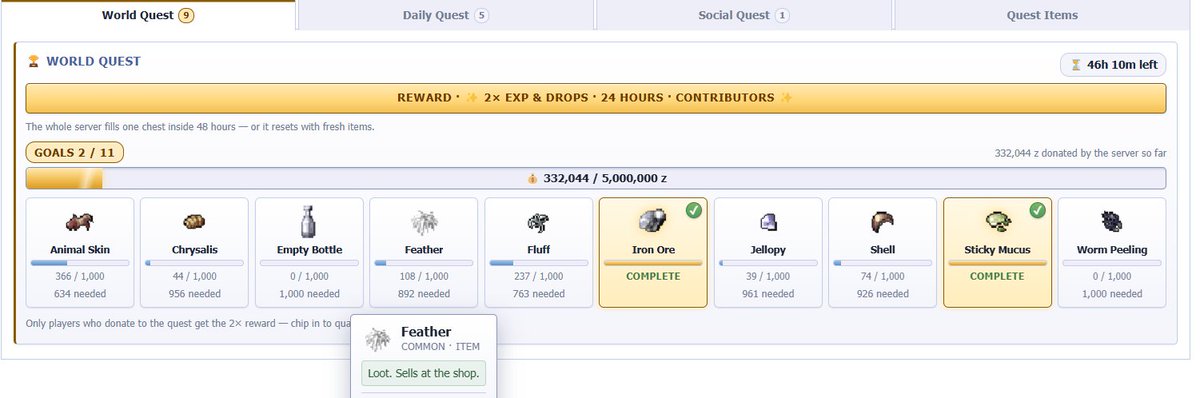
Task: Click the Empty Bottle item name
Action: [309, 250]
